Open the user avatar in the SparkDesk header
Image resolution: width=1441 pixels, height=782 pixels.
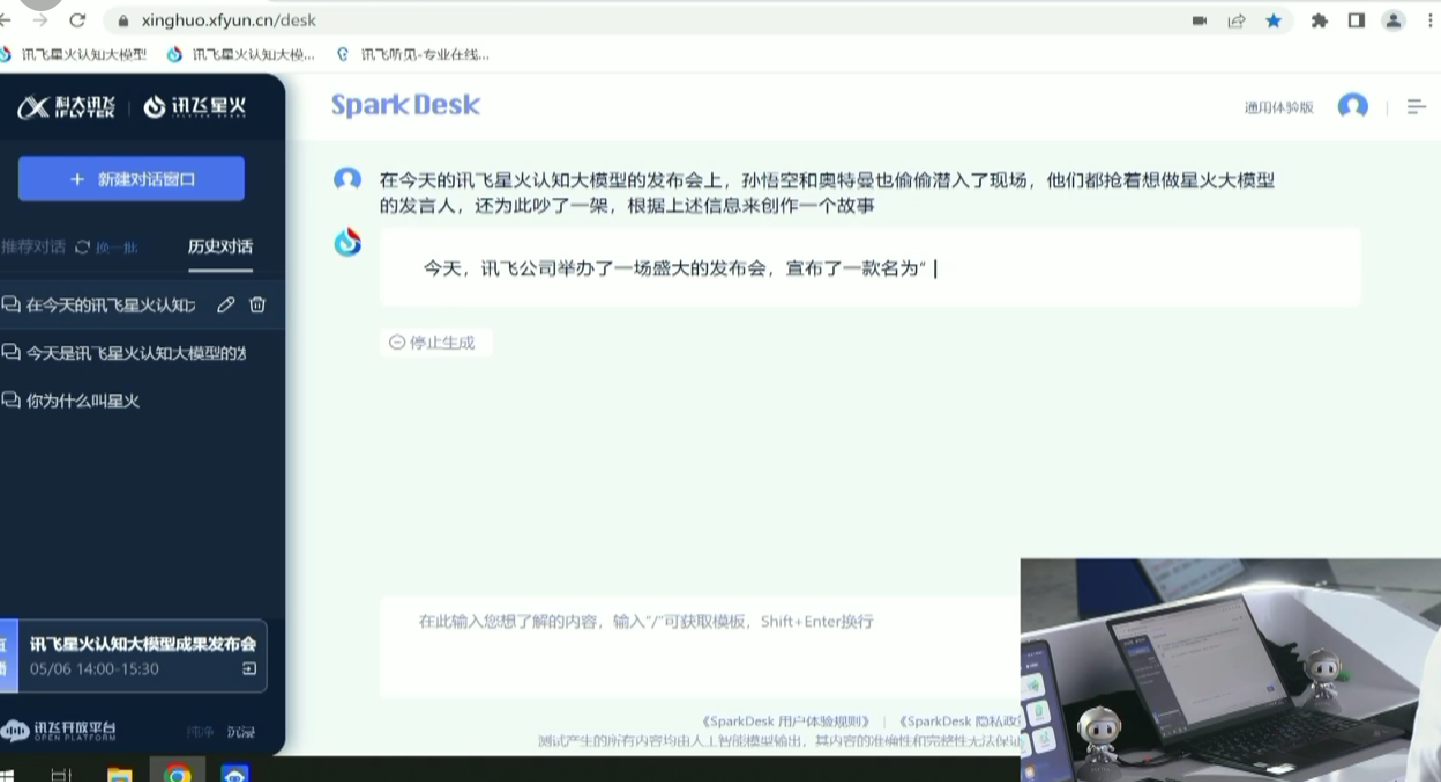(1353, 106)
